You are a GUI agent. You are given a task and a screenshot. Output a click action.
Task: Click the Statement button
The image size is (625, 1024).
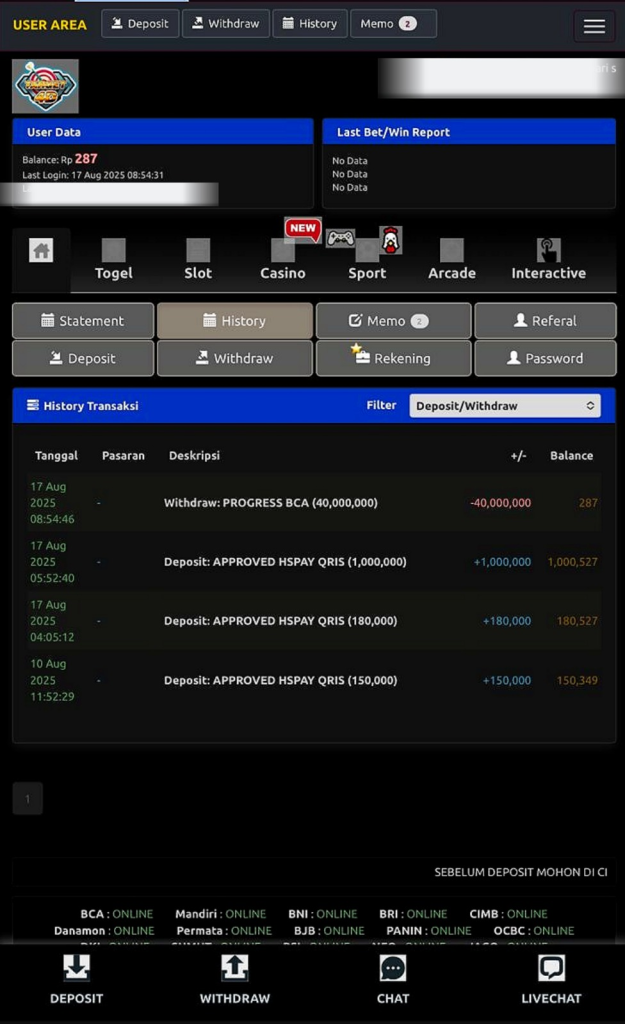pyautogui.click(x=83, y=321)
